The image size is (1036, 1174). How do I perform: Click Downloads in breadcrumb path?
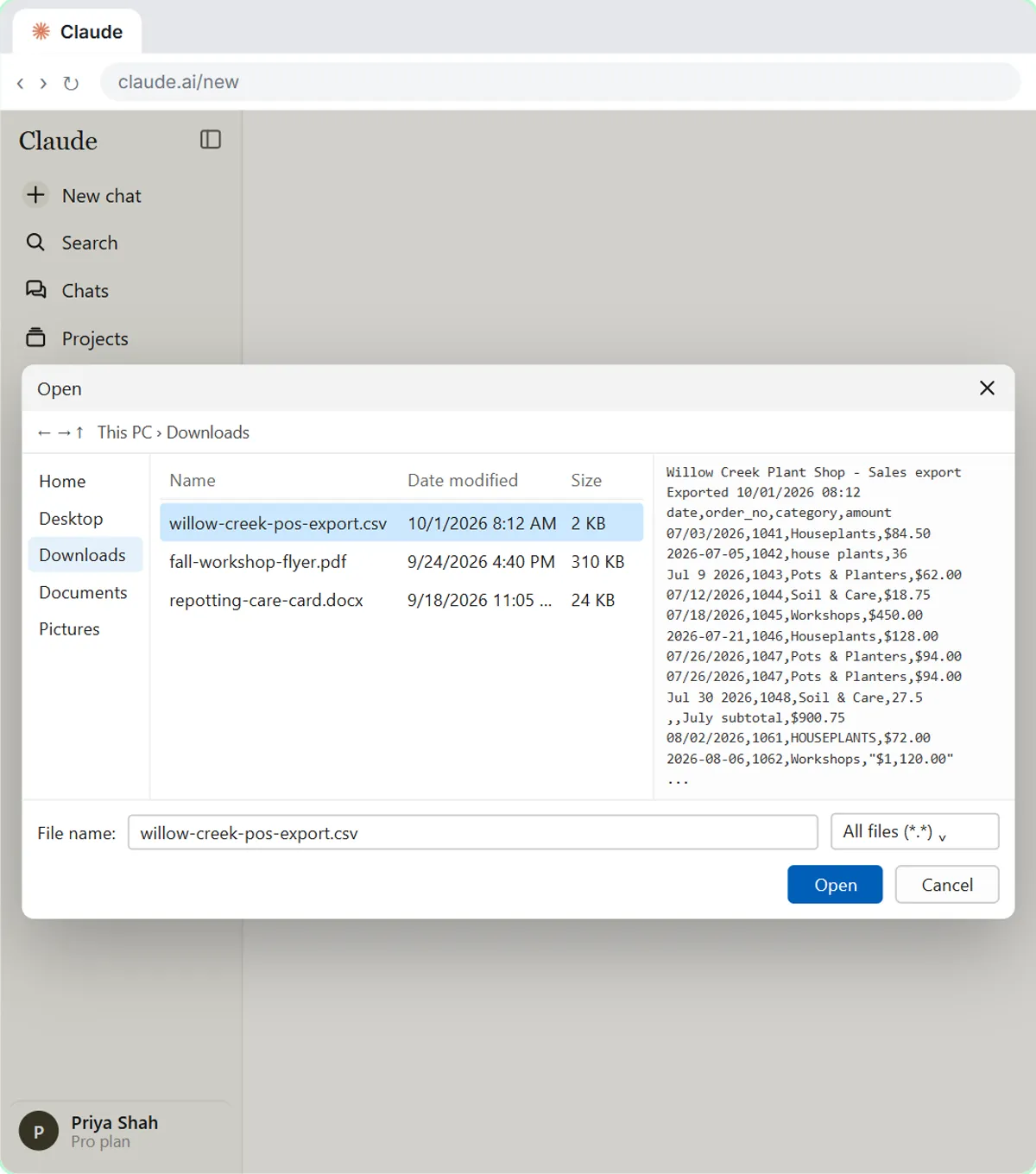tap(208, 432)
